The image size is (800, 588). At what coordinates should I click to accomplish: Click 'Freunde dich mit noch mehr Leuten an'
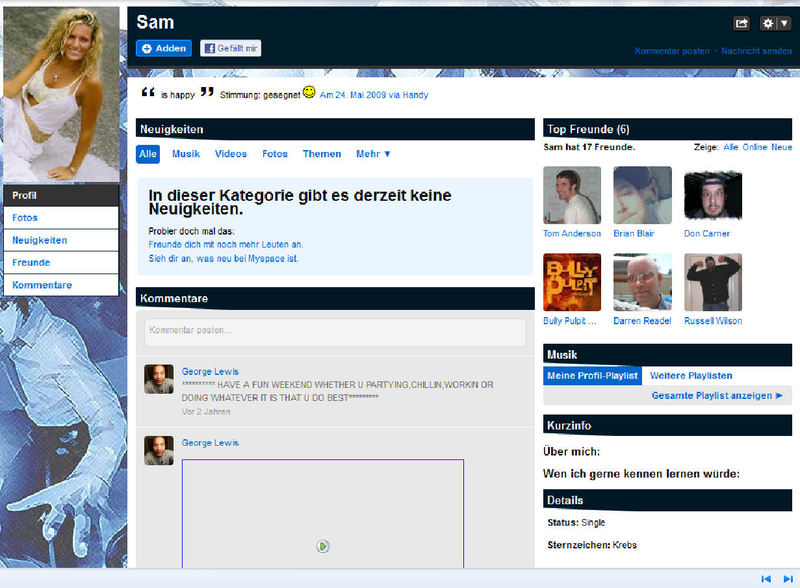pyautogui.click(x=226, y=244)
